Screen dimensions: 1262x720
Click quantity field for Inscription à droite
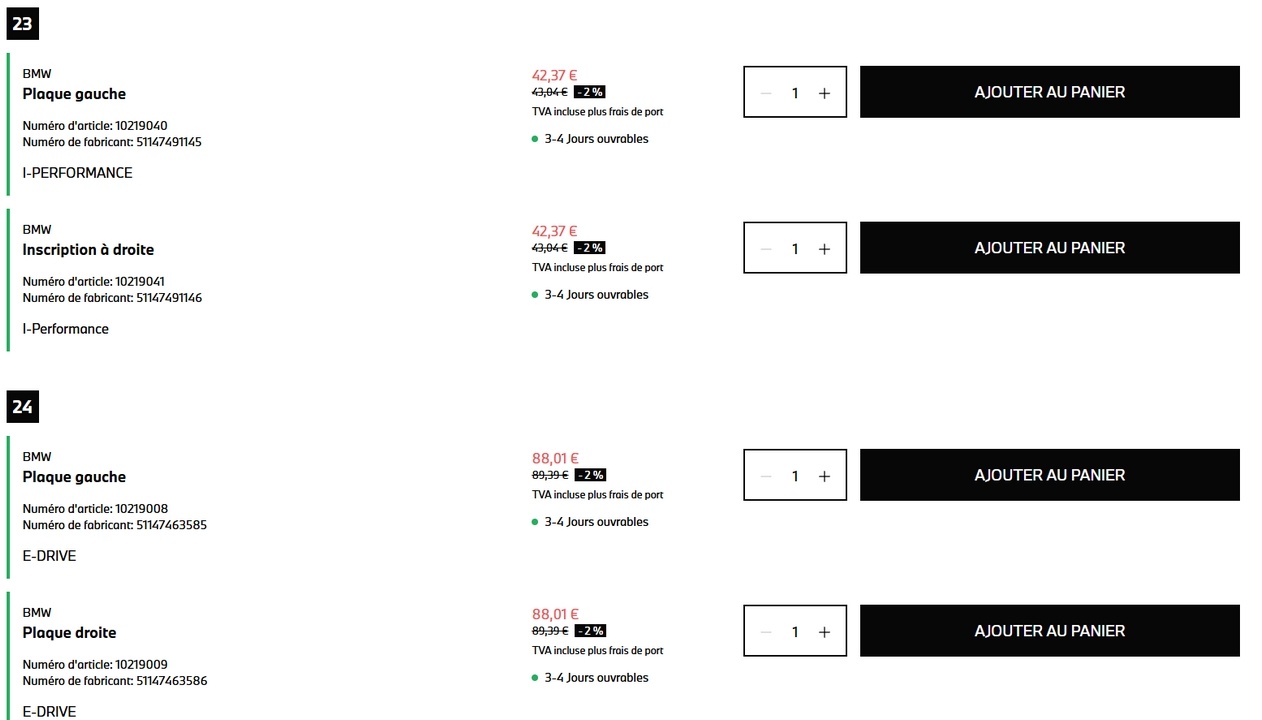[795, 249]
